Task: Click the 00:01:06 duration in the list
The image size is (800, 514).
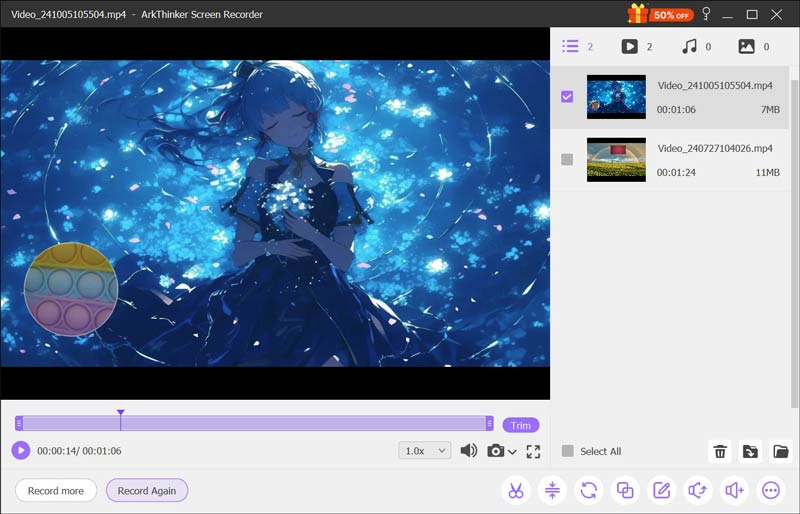Action: pyautogui.click(x=676, y=110)
